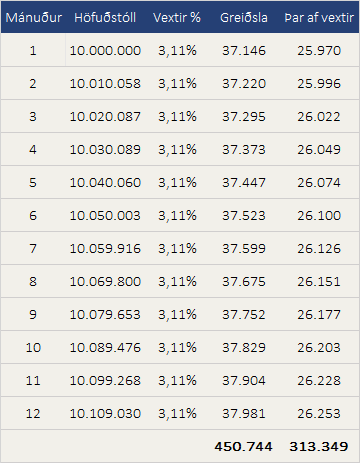Select payment cell 37.599
The width and height of the screenshot is (360, 463).
(x=244, y=249)
